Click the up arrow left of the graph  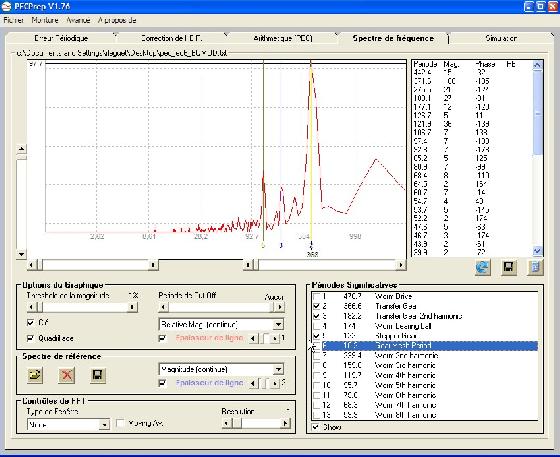tap(21, 149)
